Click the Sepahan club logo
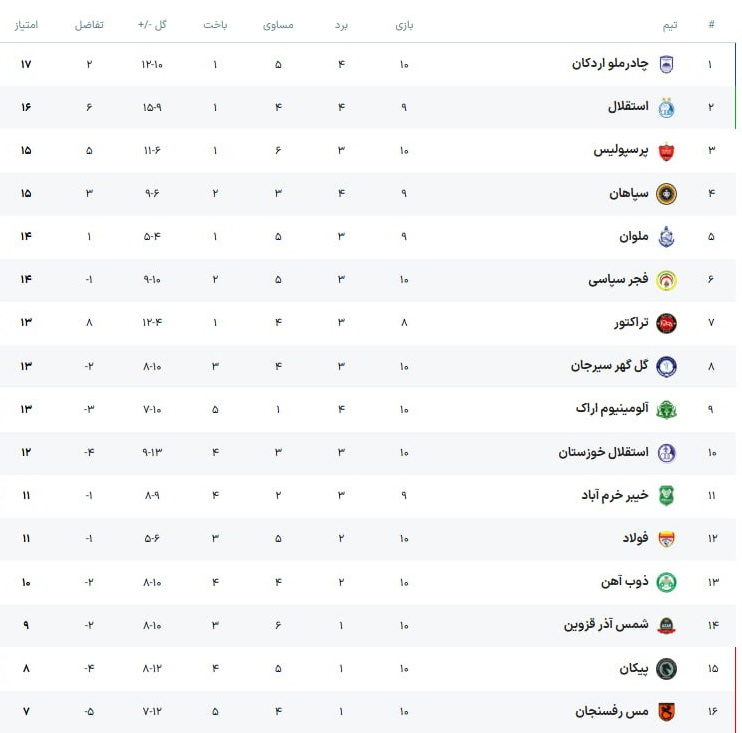This screenshot has height=733, width=742. point(666,194)
